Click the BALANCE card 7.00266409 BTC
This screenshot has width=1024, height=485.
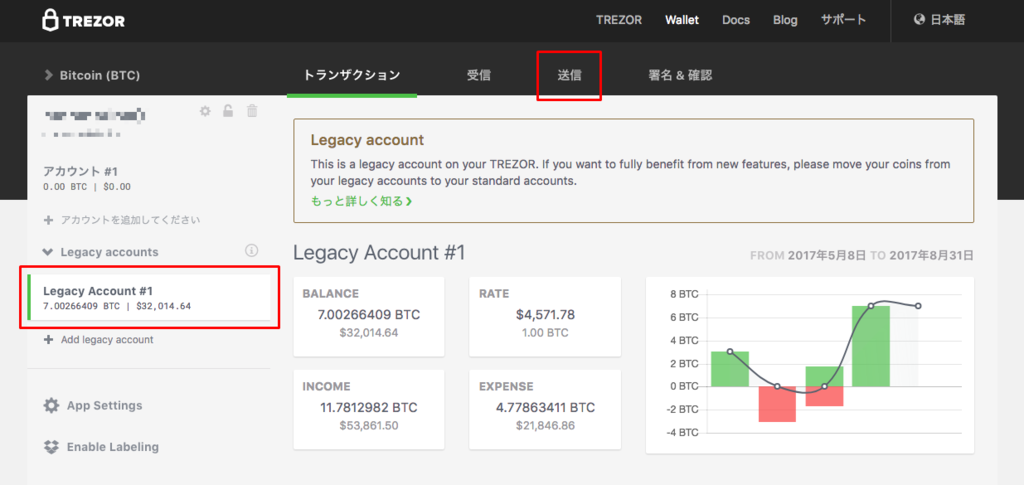369,317
